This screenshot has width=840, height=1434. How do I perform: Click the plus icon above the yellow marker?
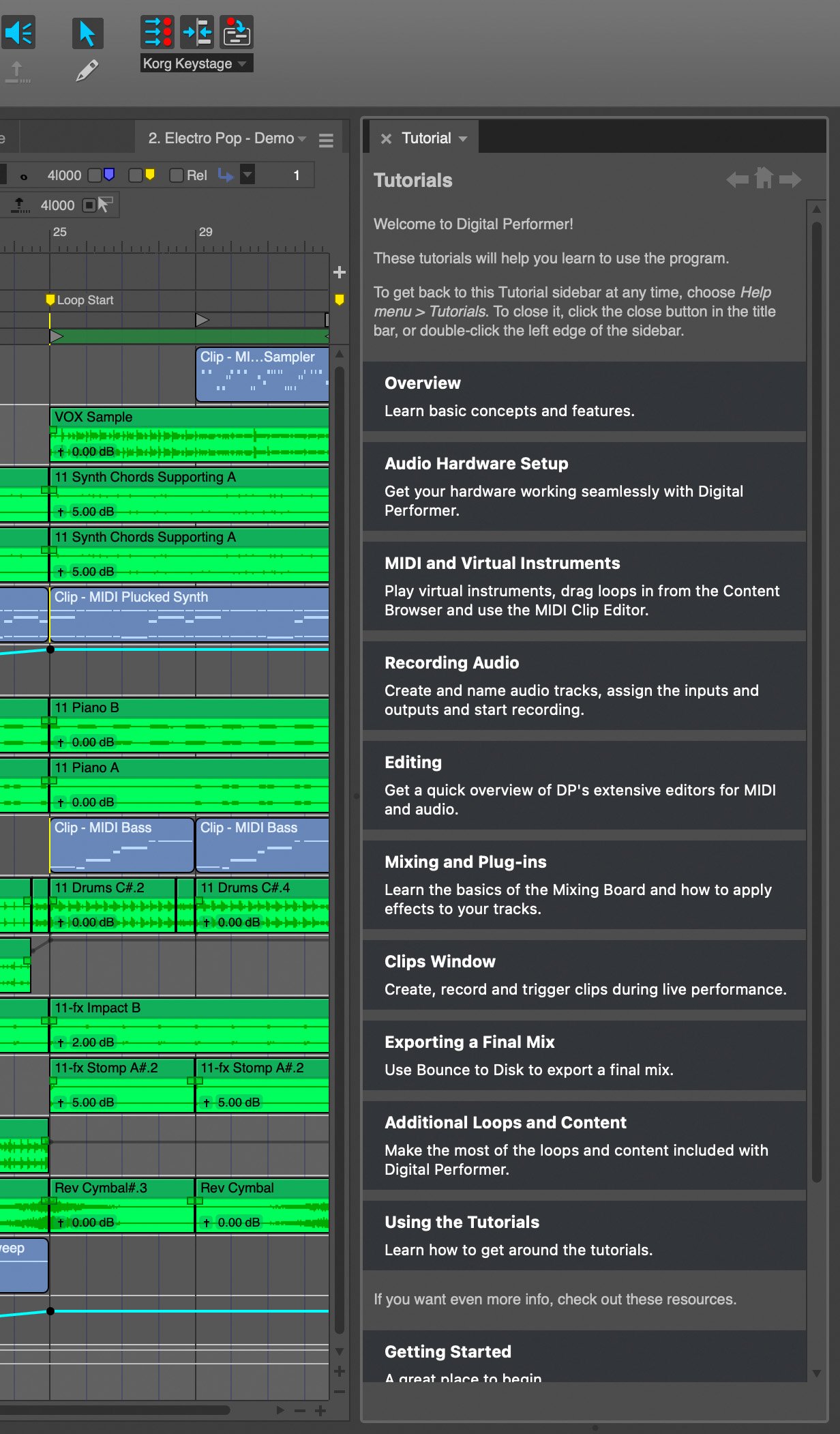tap(340, 272)
